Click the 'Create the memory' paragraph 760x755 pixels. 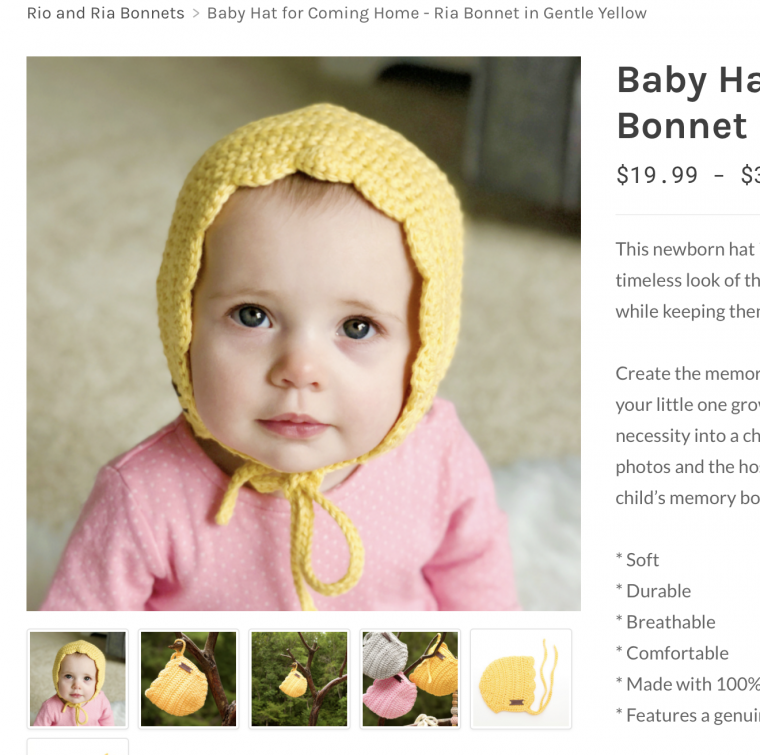(688, 436)
